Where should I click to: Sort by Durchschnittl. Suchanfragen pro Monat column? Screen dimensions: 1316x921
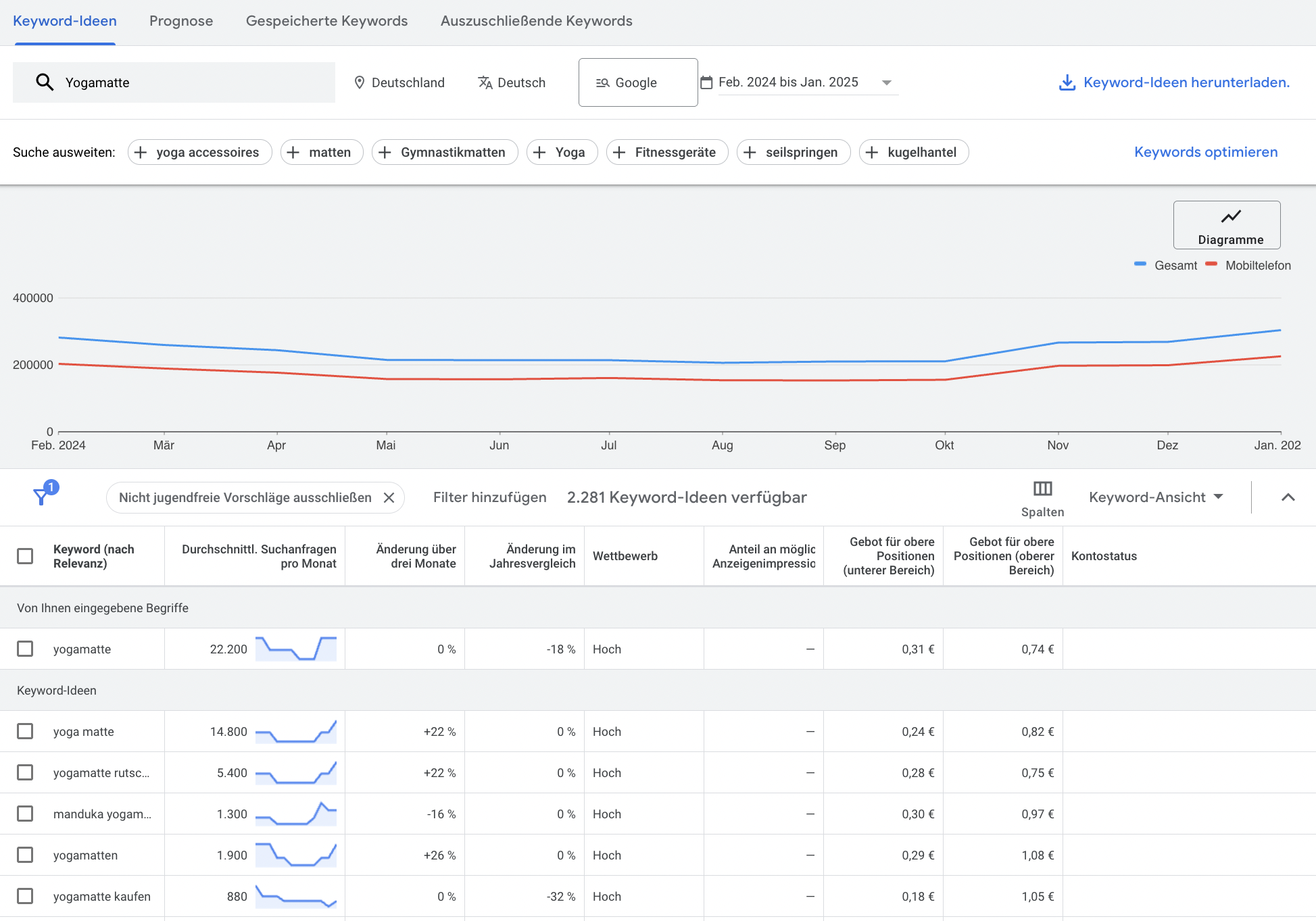[x=259, y=556]
